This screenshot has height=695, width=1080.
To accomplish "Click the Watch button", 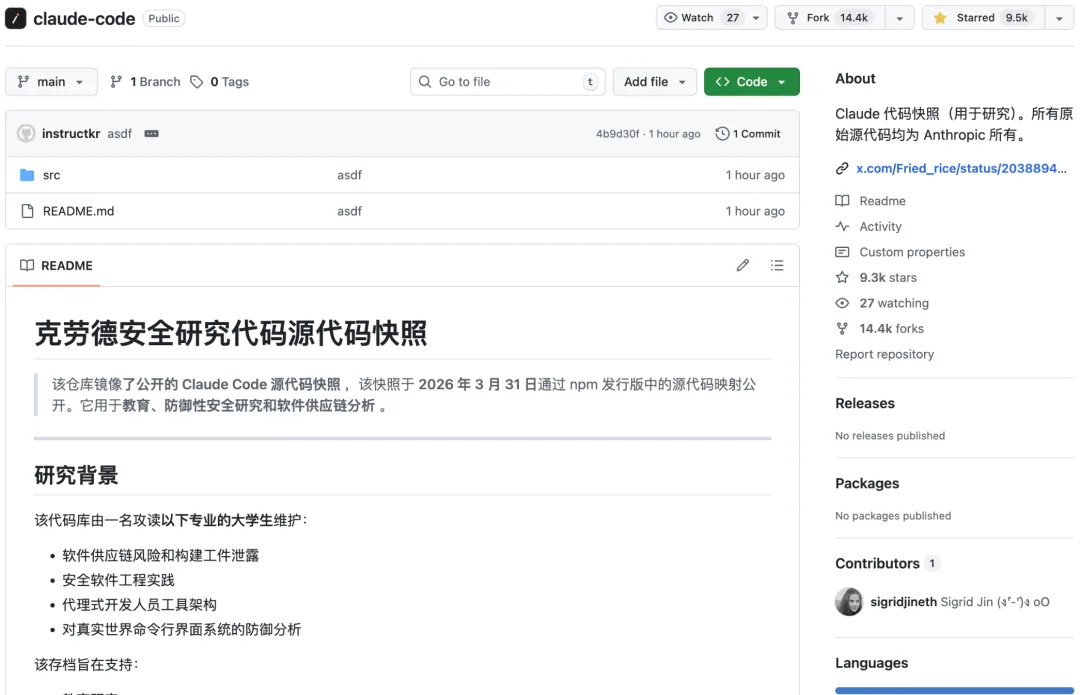I will tap(702, 18).
